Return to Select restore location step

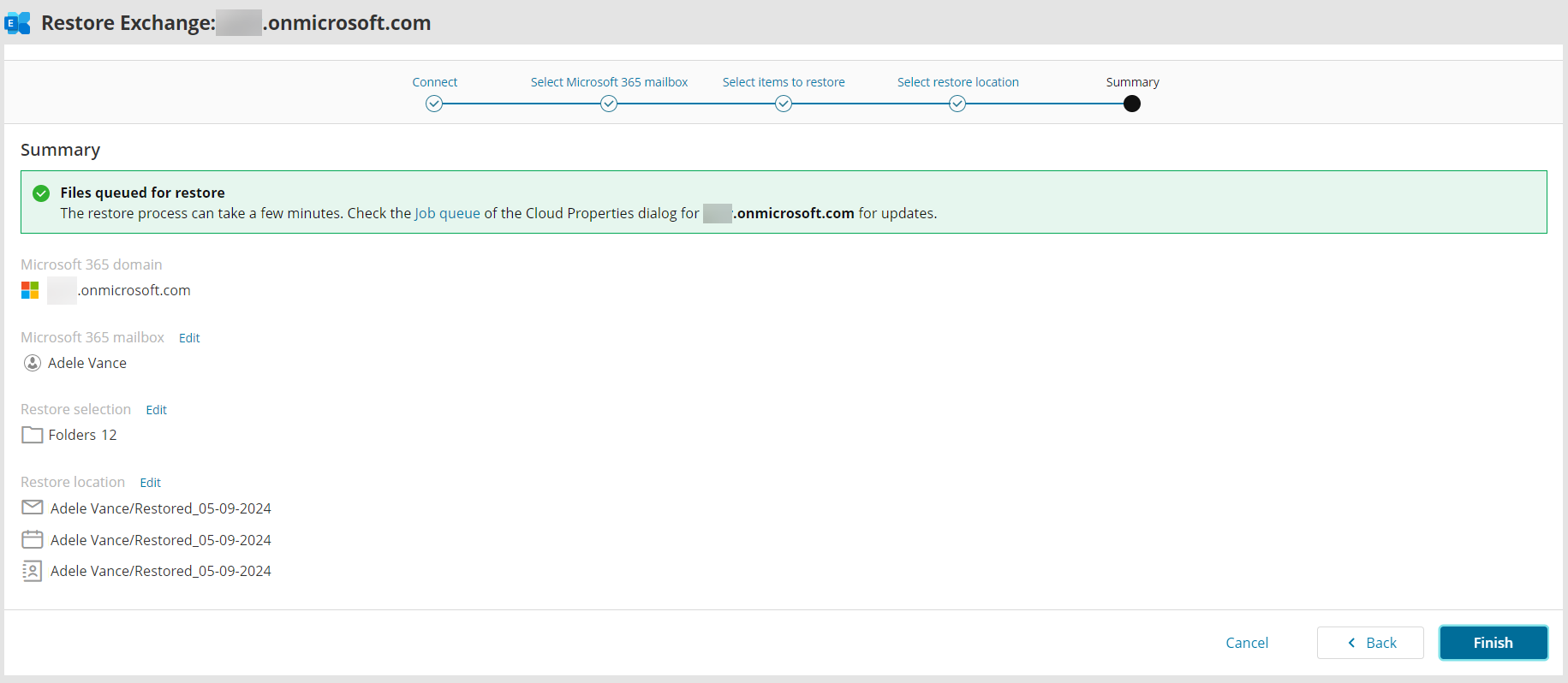coord(957,104)
